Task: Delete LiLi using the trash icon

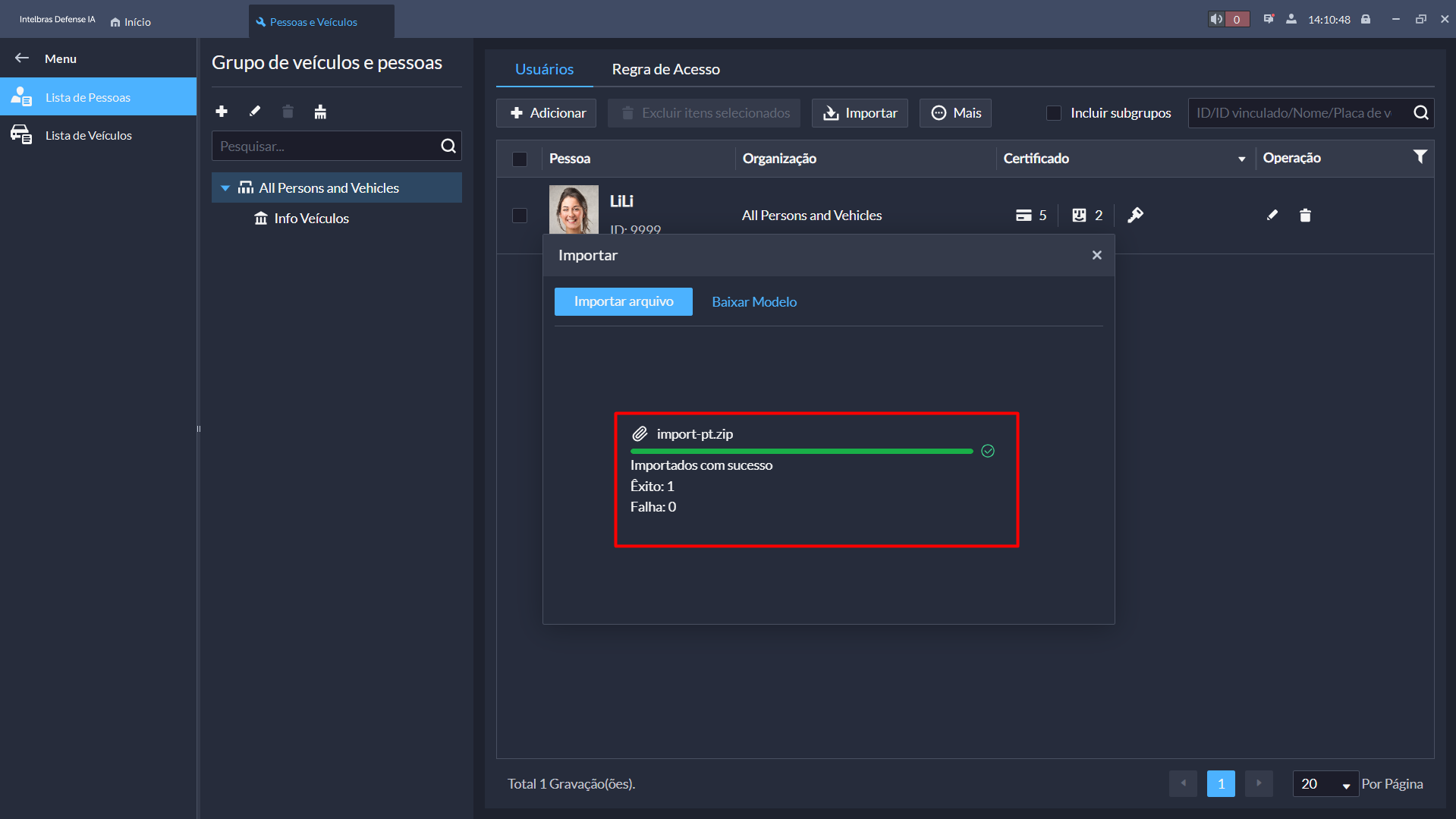Action: 1305,216
